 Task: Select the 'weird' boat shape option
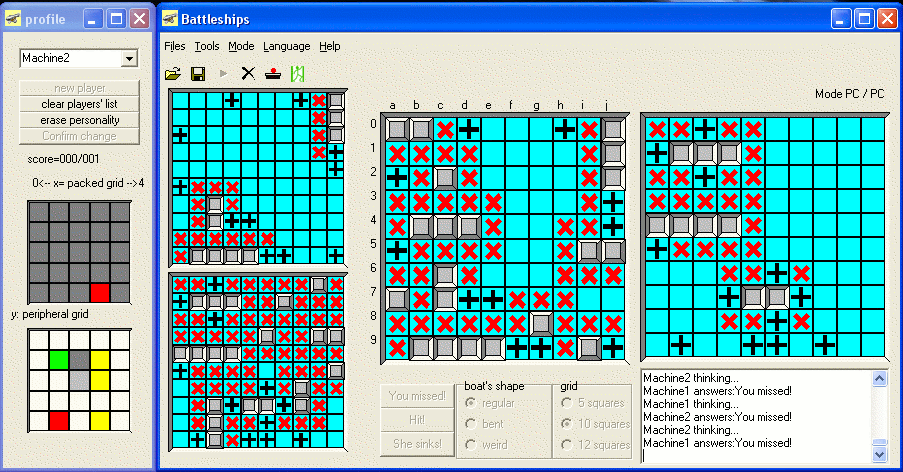[x=471, y=445]
